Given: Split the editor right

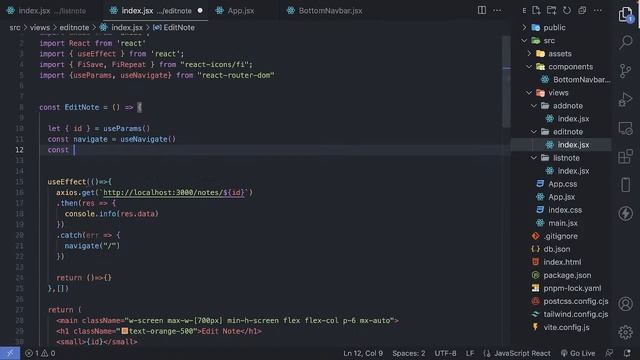Looking at the screenshot, I should tap(482, 10).
